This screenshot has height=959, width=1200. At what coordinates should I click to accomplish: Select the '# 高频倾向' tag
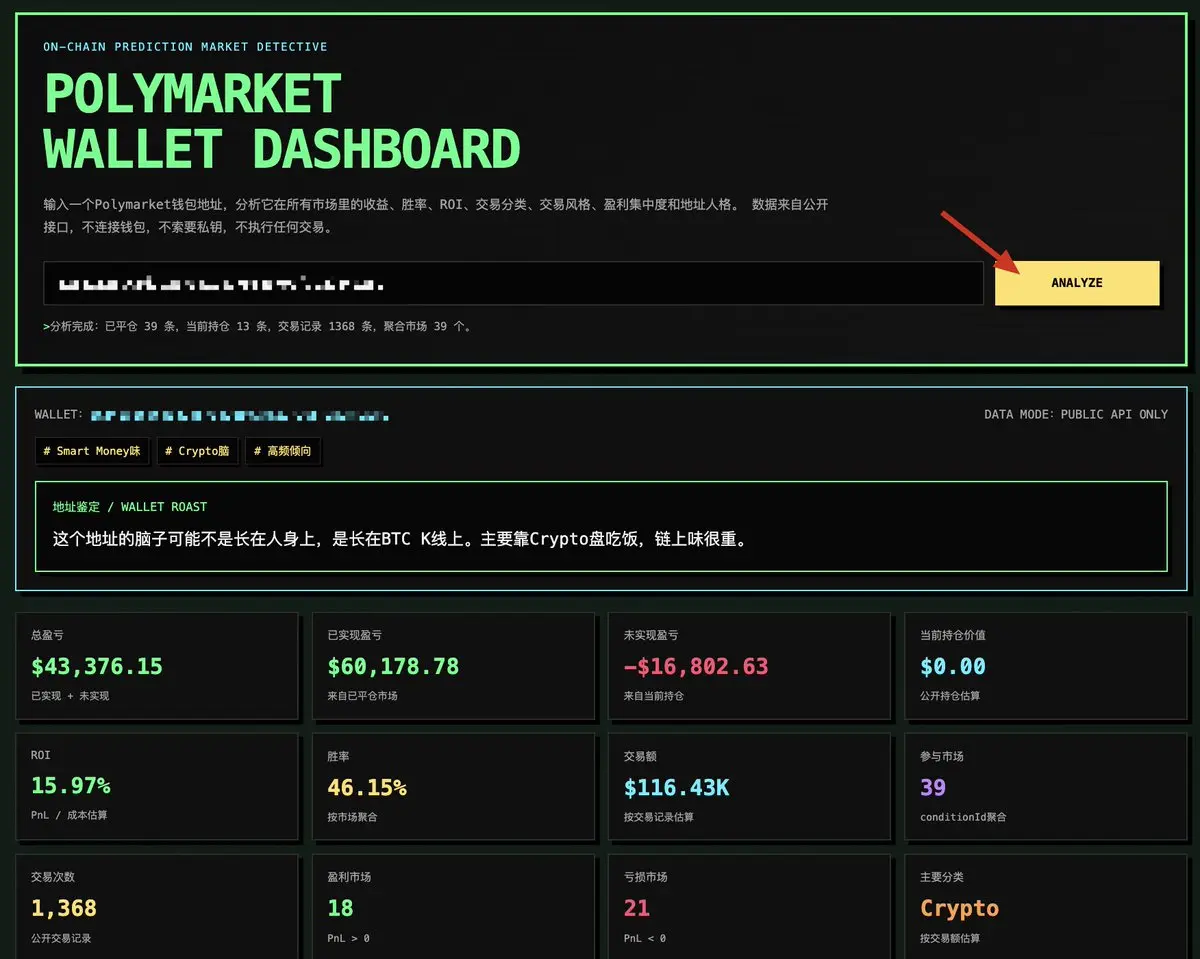[283, 451]
